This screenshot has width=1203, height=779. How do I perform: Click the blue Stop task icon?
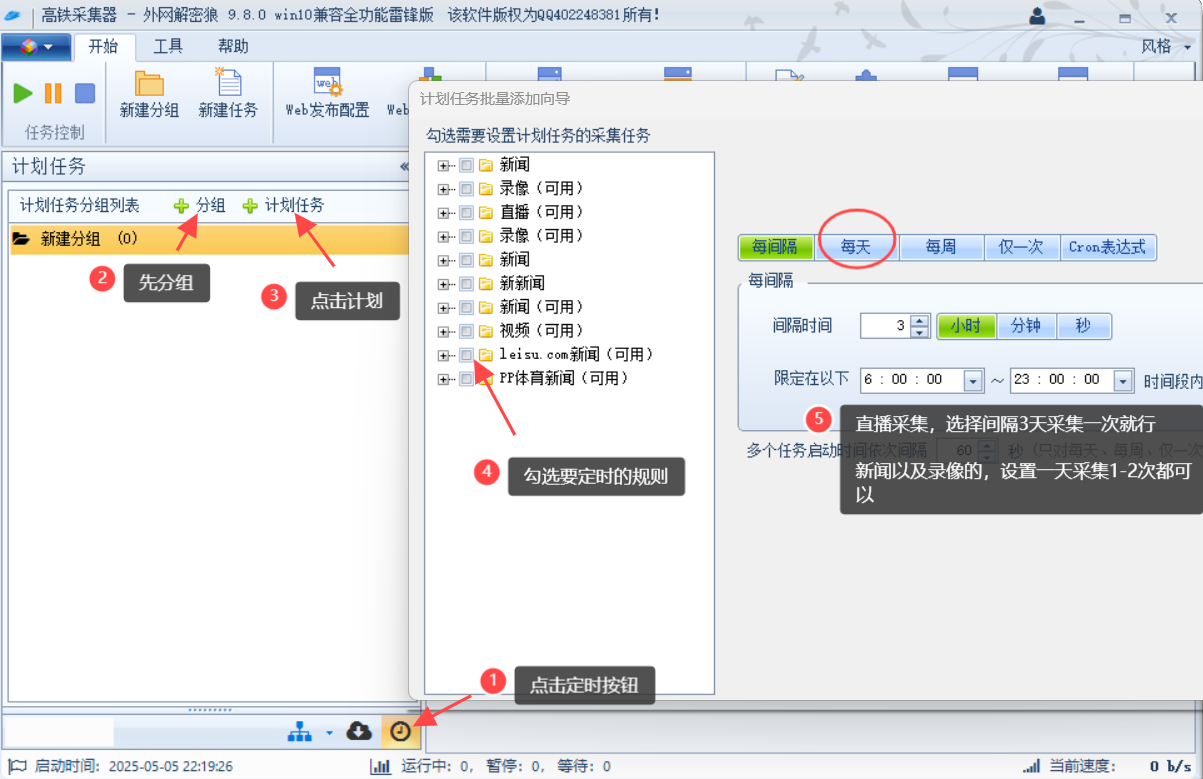[85, 93]
